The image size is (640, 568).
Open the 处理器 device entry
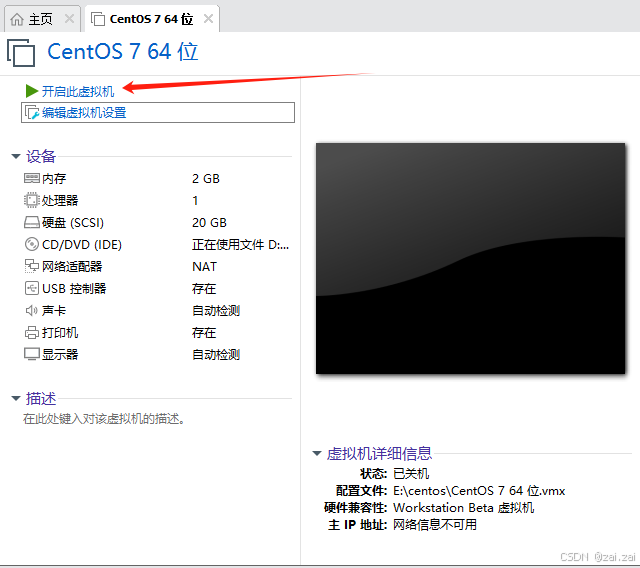(x=60, y=200)
